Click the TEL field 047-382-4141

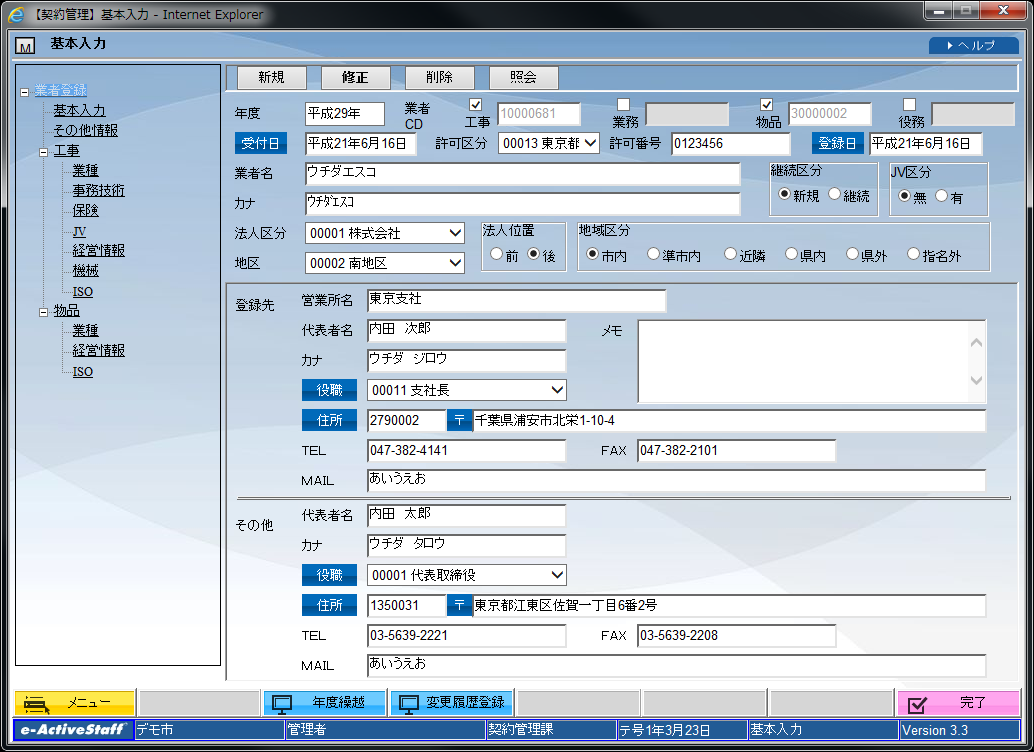[466, 451]
